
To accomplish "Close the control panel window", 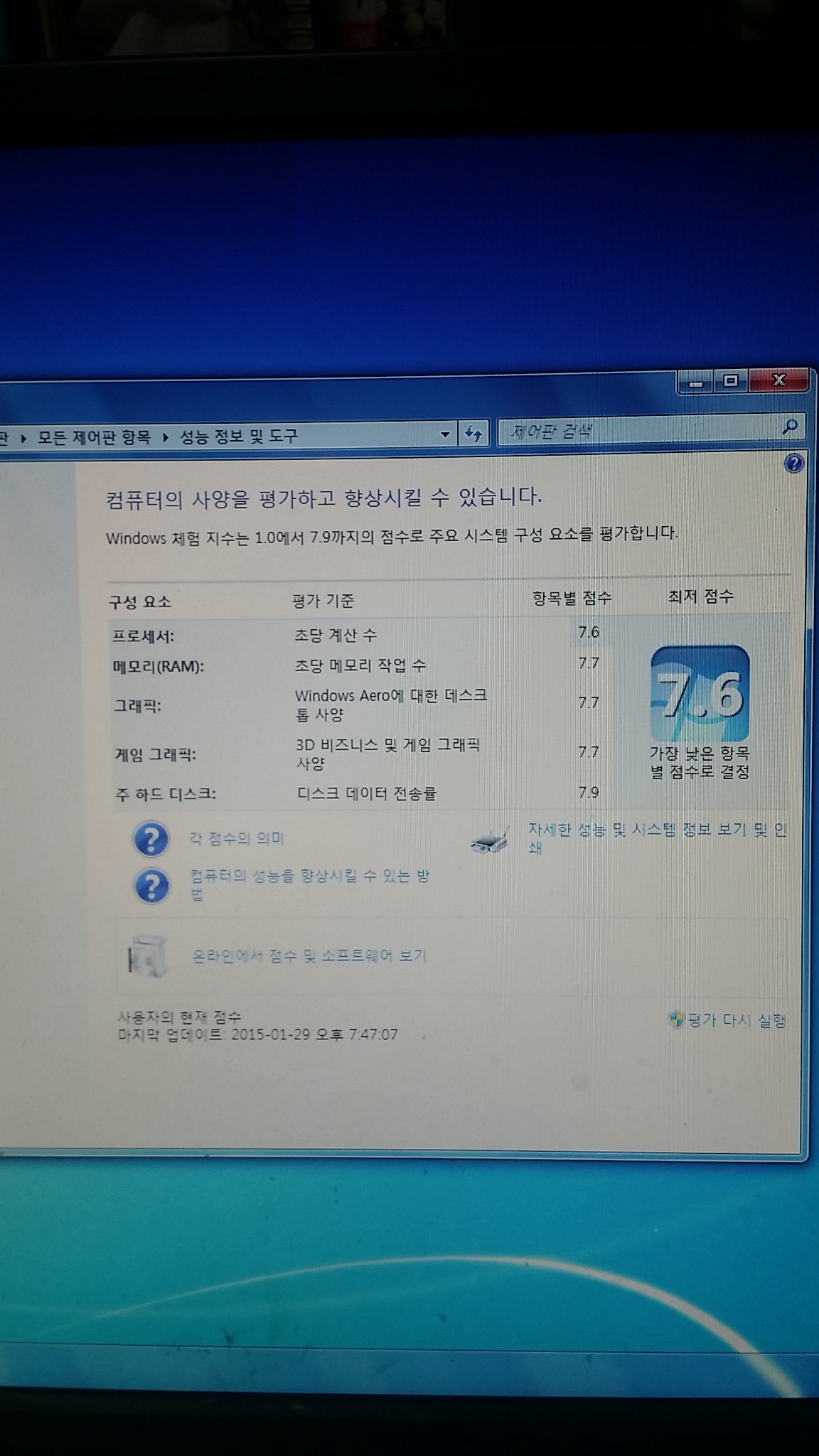I will 779,380.
